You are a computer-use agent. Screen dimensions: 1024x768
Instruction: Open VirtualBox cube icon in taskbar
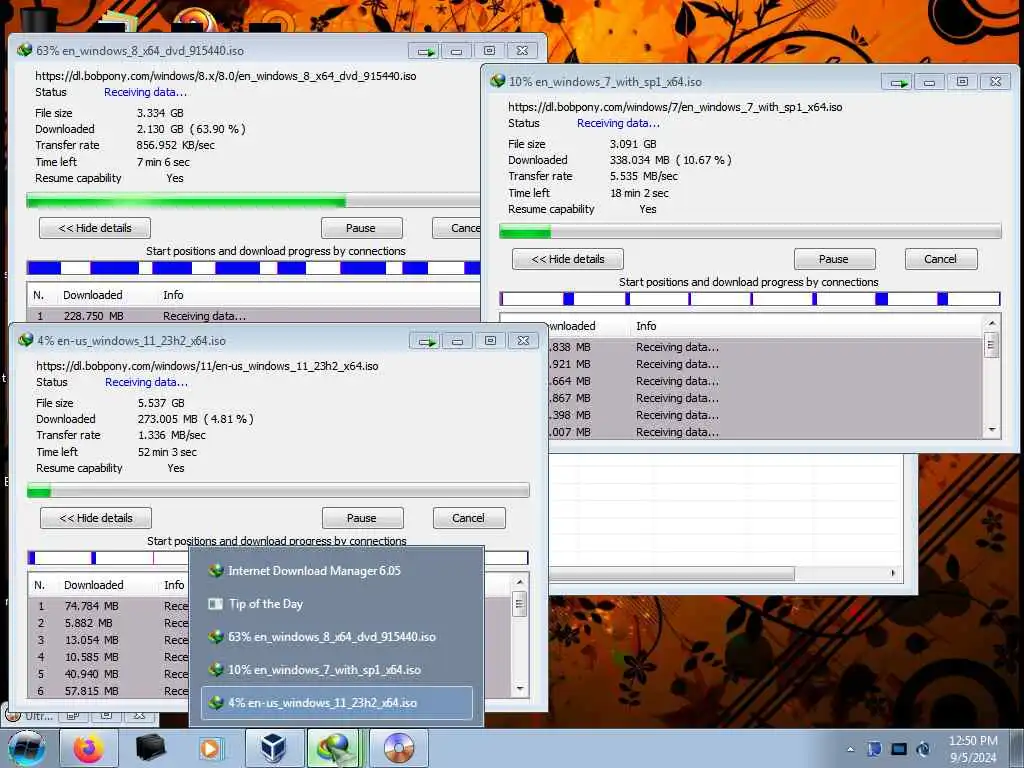pyautogui.click(x=274, y=748)
